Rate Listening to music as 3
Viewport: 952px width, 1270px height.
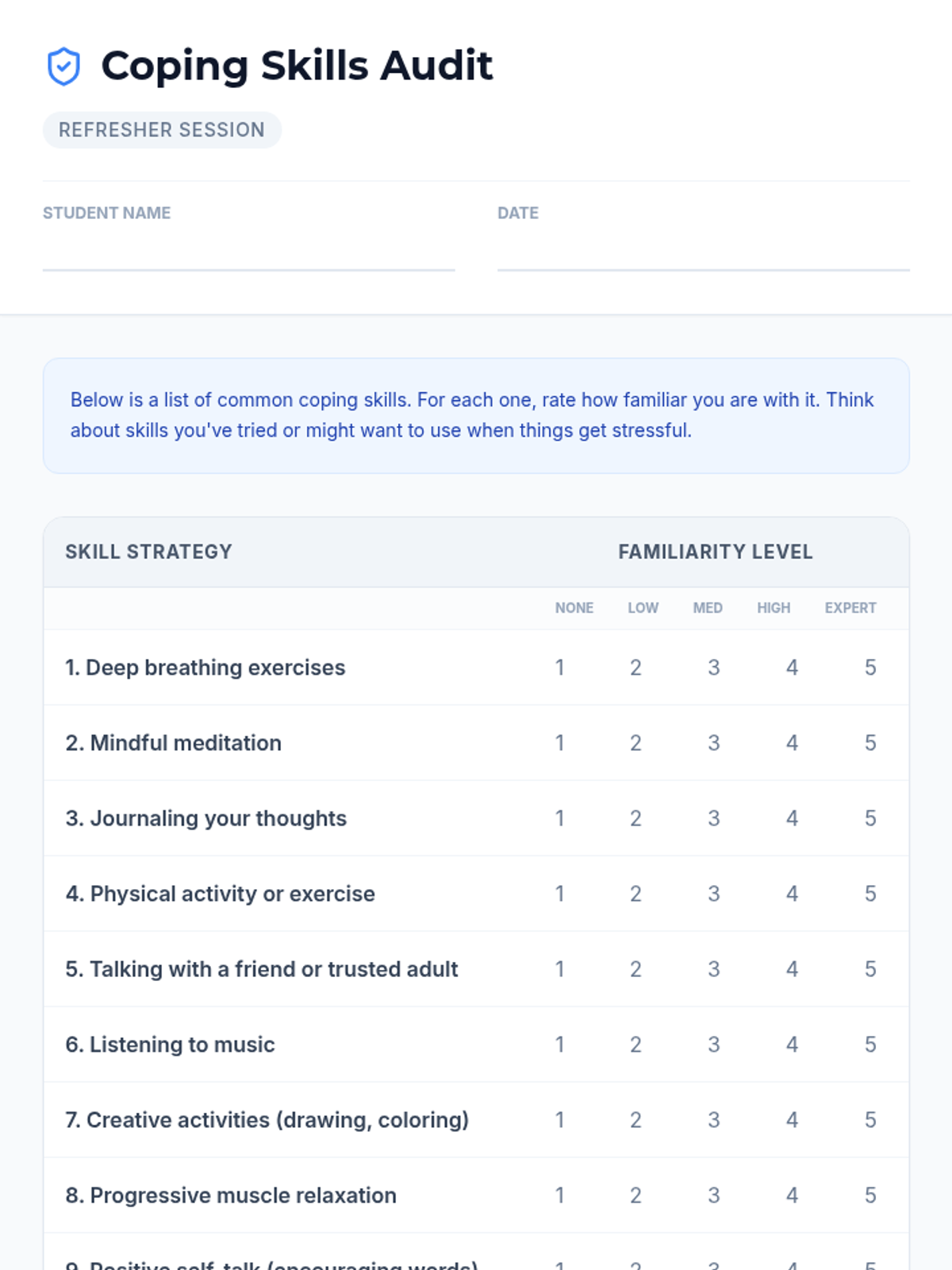(713, 1045)
